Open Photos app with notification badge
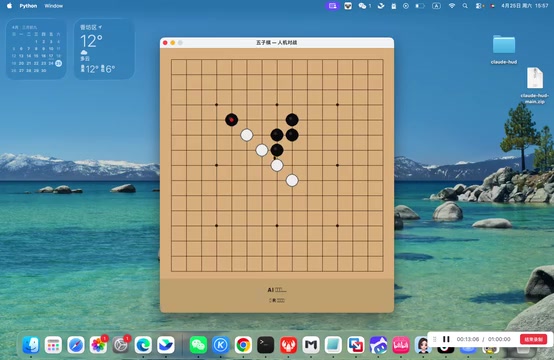 click(98, 345)
